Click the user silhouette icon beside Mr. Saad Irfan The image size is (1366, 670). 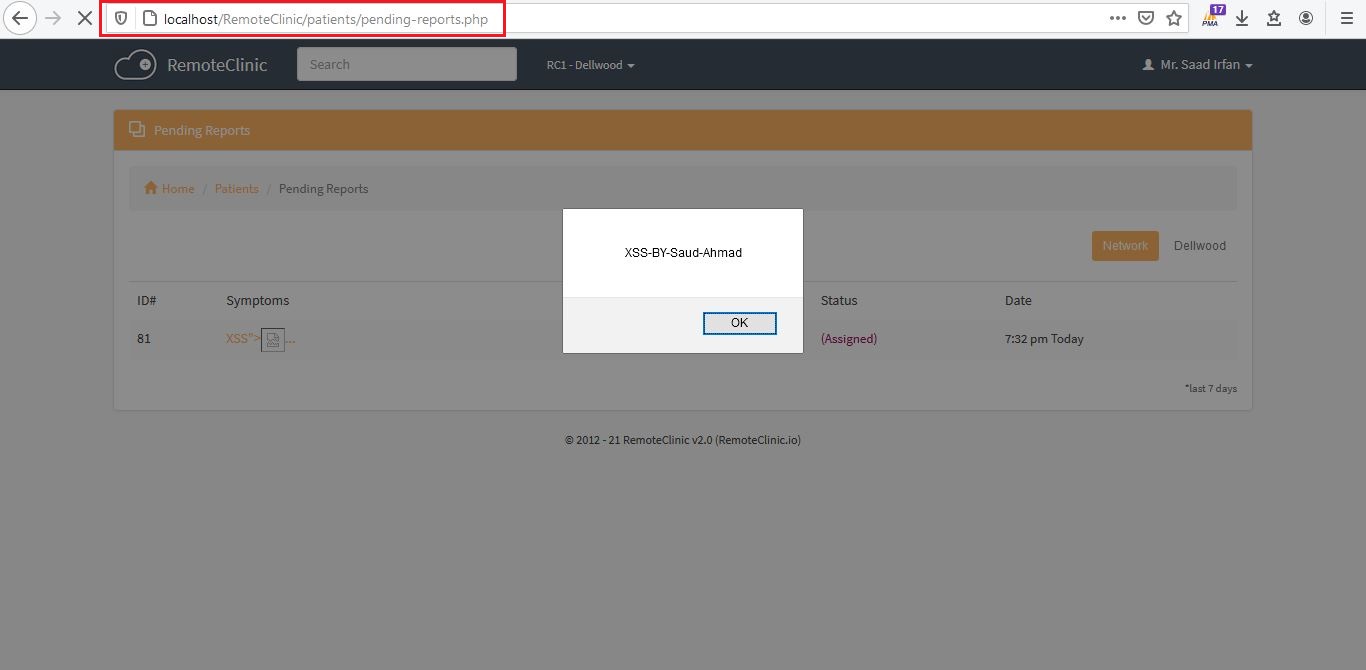pyautogui.click(x=1148, y=65)
